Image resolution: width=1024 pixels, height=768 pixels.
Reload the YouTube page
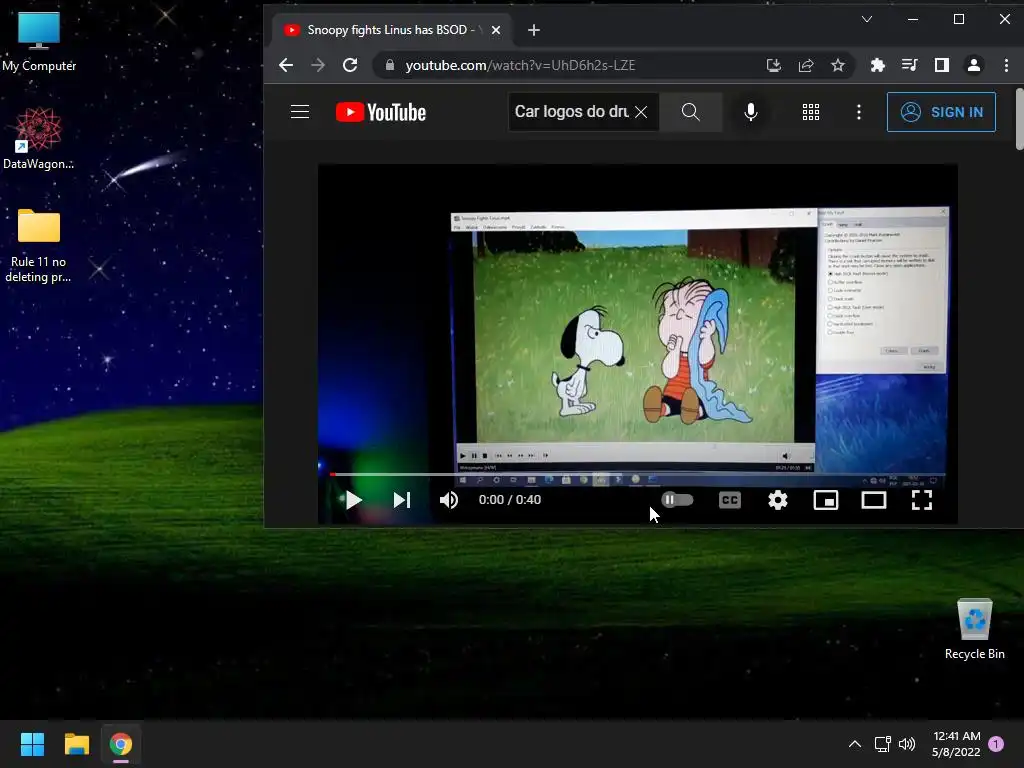[x=350, y=65]
